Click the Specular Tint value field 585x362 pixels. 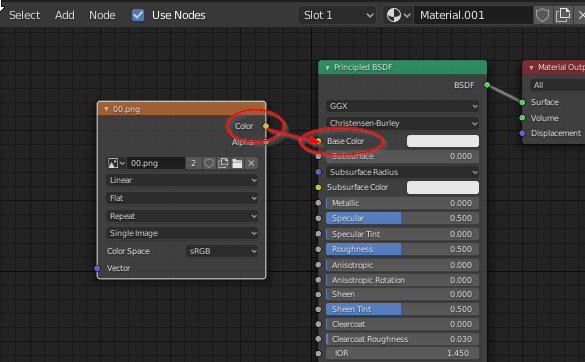pyautogui.click(x=402, y=234)
